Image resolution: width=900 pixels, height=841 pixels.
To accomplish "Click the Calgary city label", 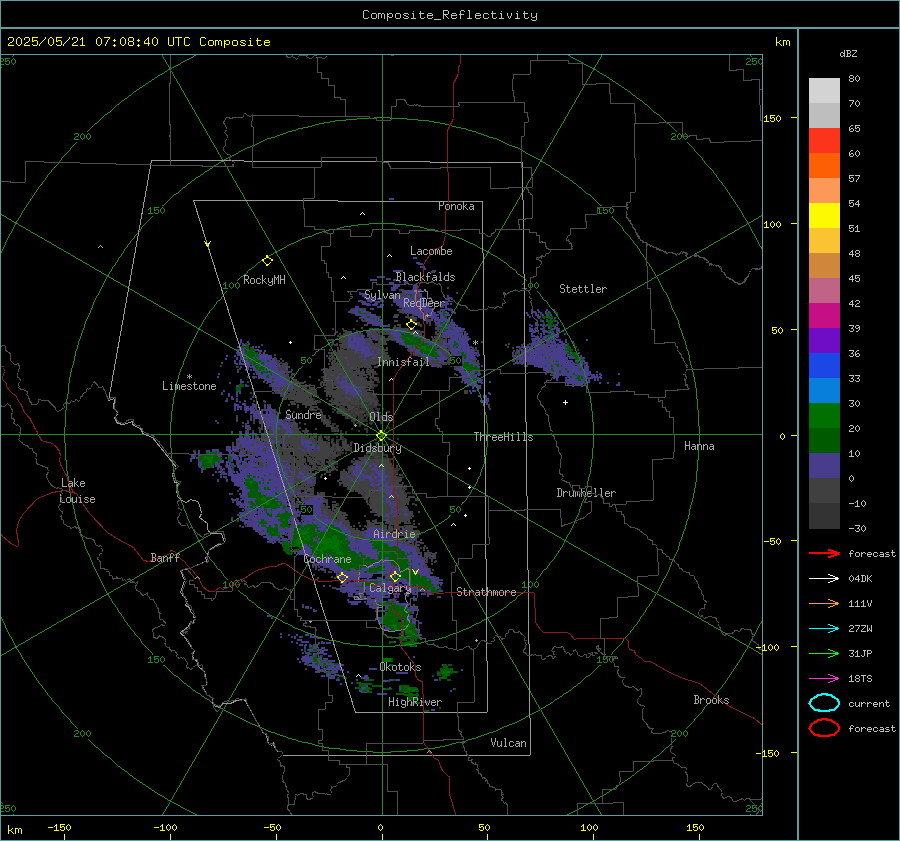I will click(390, 588).
